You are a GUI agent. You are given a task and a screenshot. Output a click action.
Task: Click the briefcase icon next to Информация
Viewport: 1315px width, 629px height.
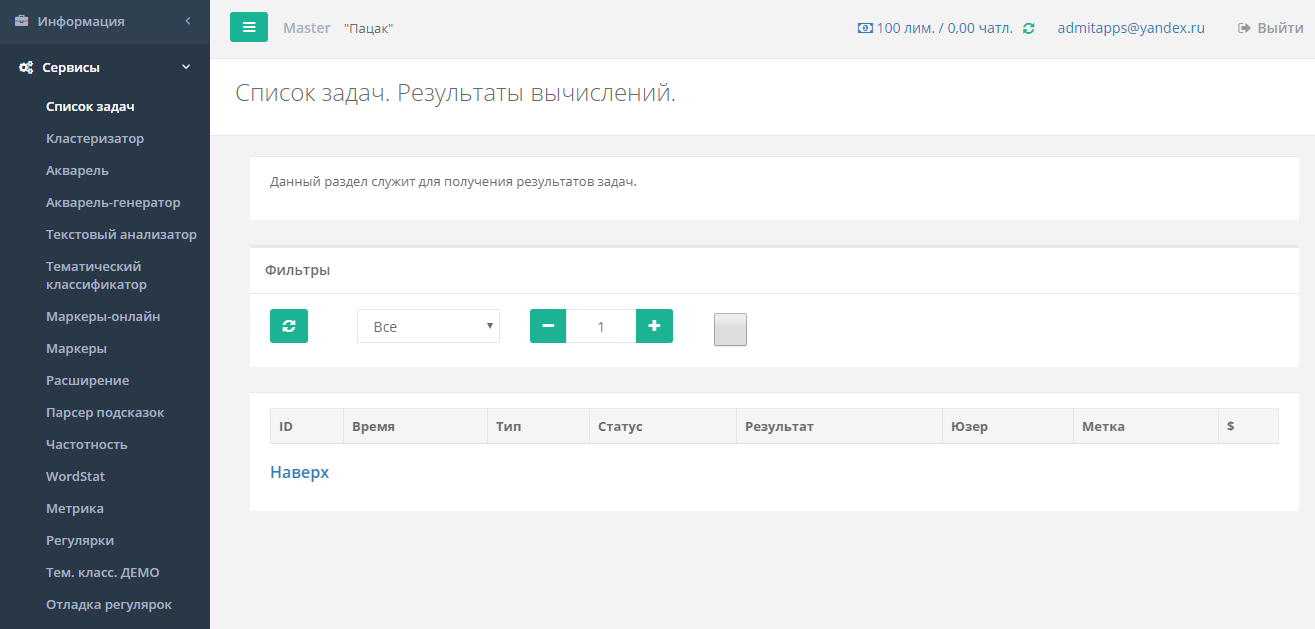(x=22, y=21)
